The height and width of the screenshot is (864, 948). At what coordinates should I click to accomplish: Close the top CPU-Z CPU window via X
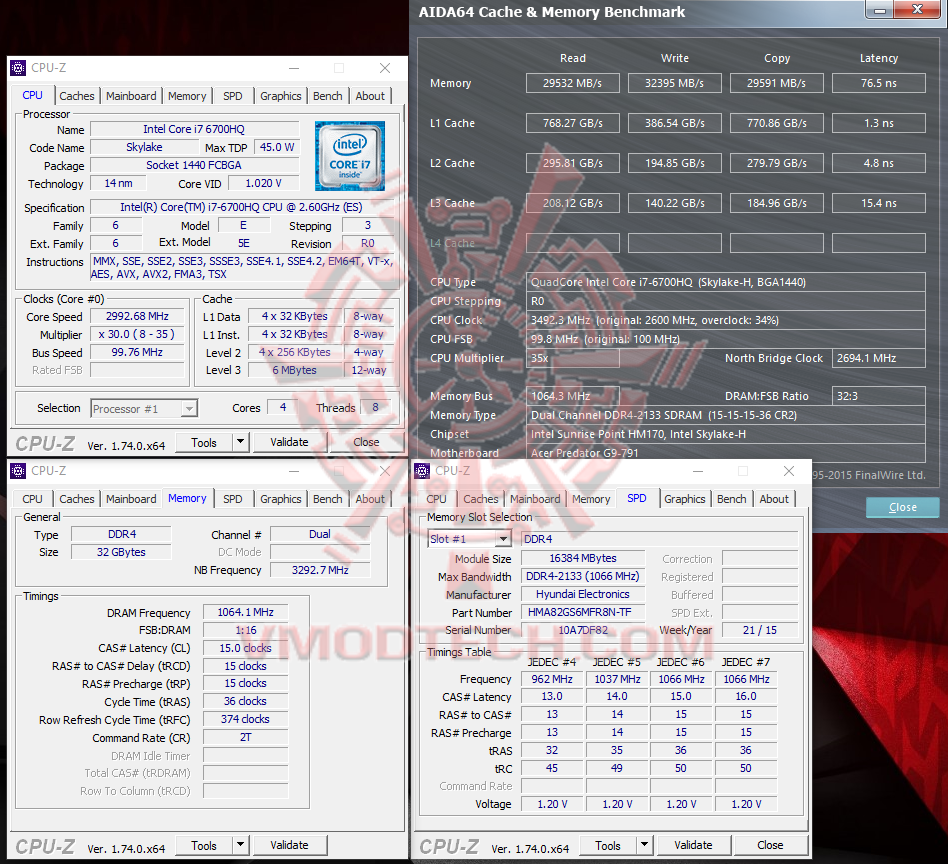385,68
